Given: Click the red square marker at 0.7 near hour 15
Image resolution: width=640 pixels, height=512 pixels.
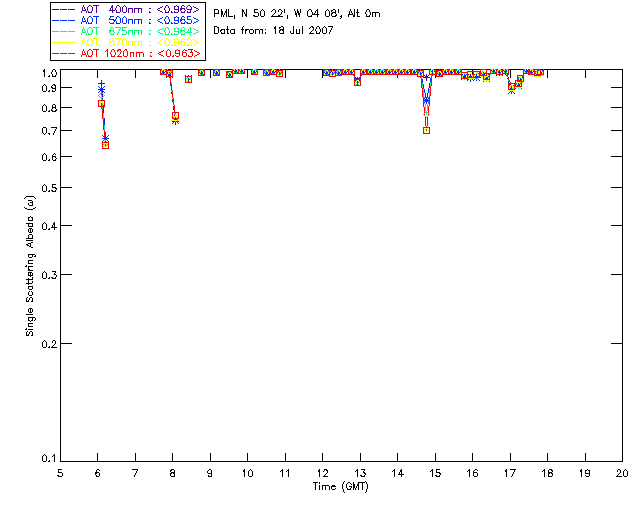Looking at the screenshot, I should (427, 131).
